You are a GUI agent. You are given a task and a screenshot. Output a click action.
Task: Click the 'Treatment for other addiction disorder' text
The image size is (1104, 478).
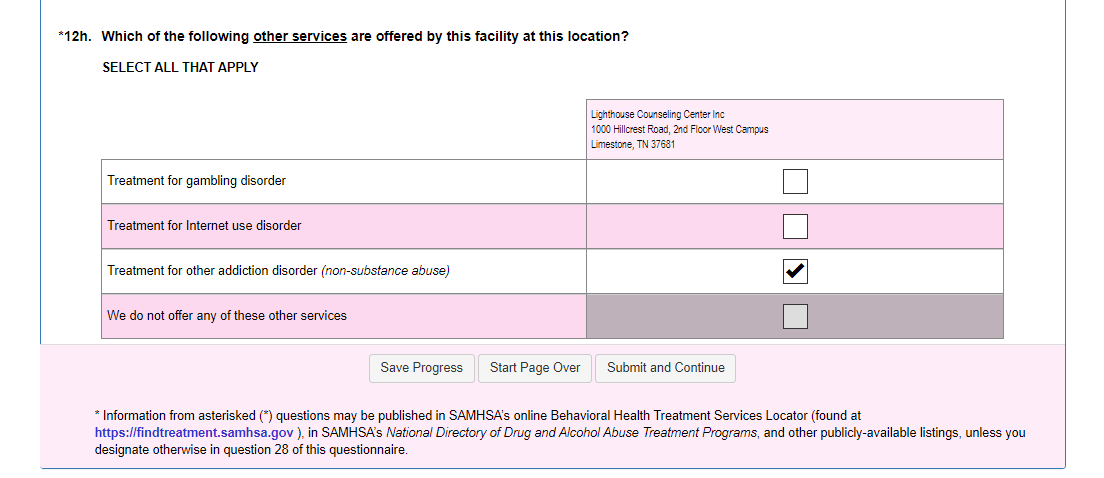click(212, 271)
